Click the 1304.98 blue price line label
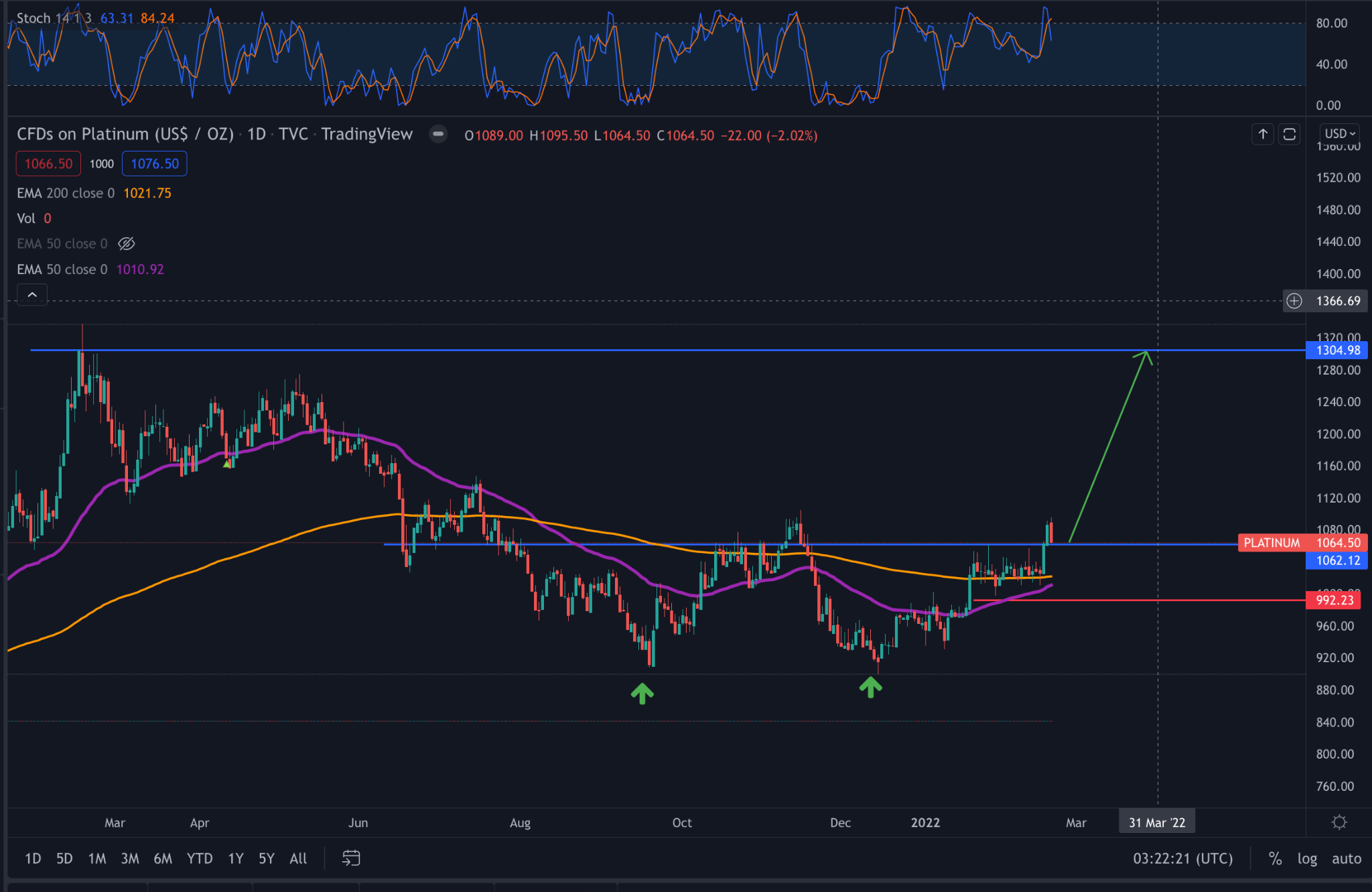The width and height of the screenshot is (1372, 892). coord(1338,350)
